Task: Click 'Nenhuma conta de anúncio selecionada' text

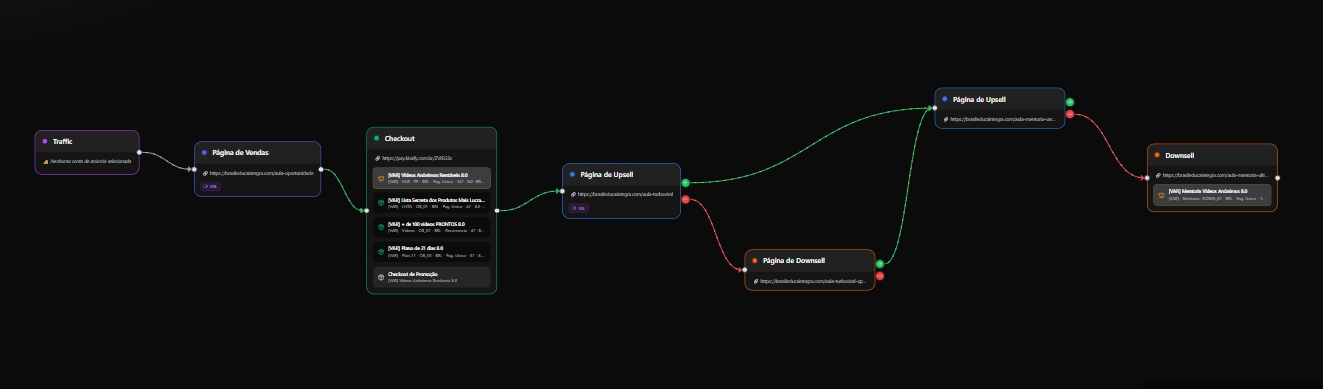Action: coord(90,161)
